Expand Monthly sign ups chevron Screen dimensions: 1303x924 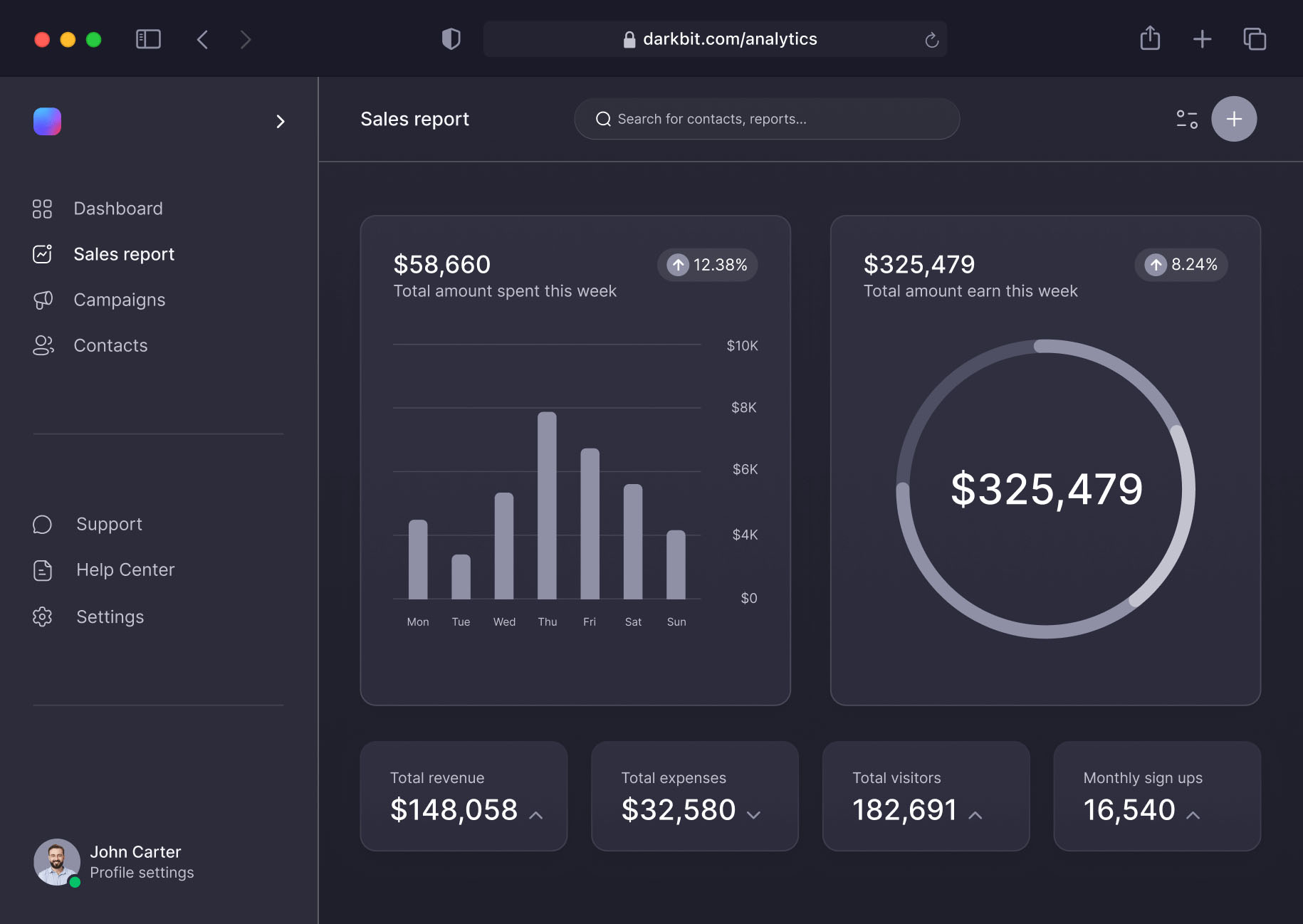pyautogui.click(x=1193, y=815)
